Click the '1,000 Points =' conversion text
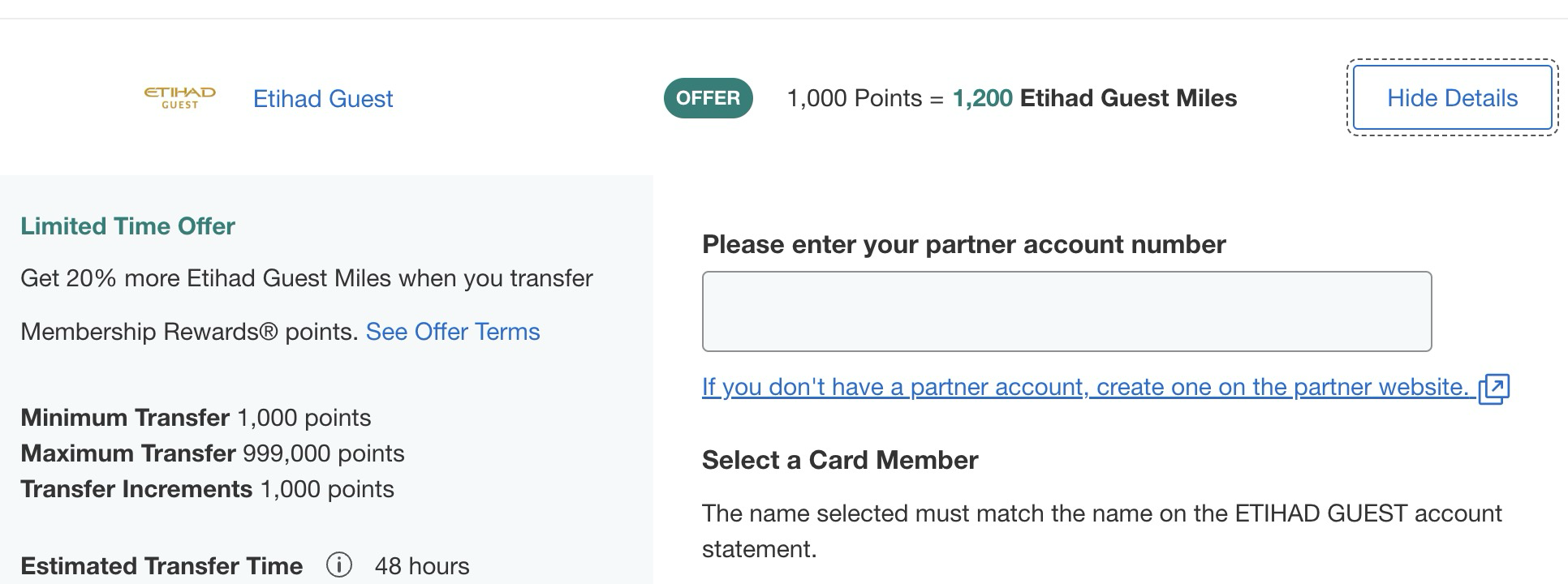Viewport: 1568px width, 584px height. pos(865,98)
